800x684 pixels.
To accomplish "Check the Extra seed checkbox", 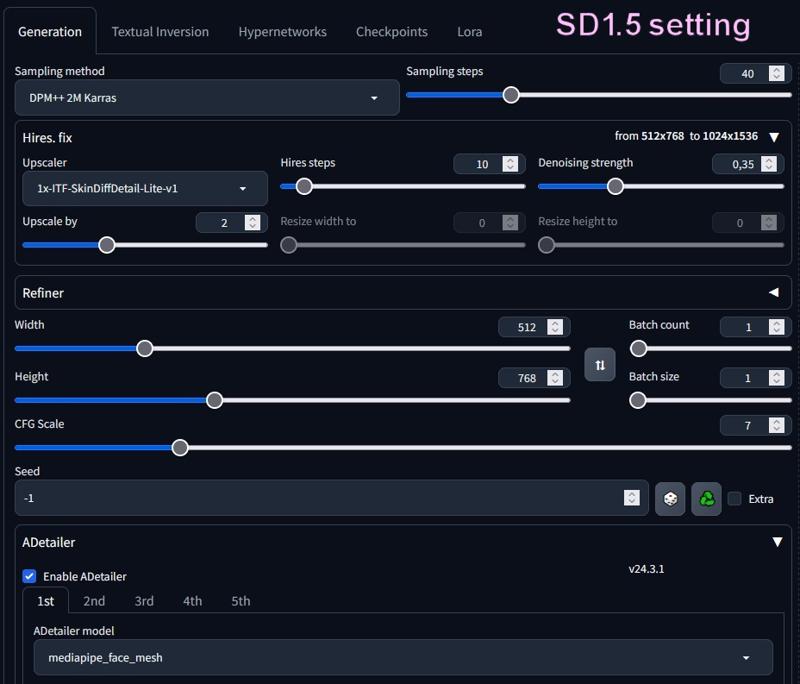I will coord(735,499).
